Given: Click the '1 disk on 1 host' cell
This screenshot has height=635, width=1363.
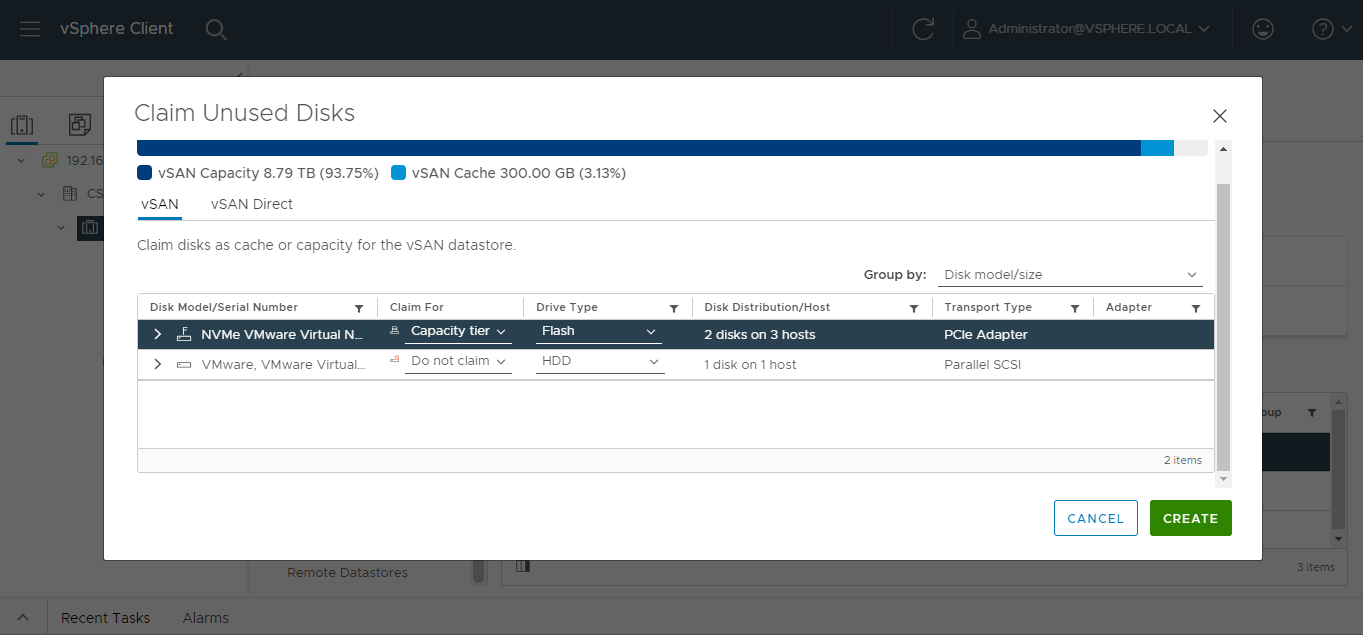Looking at the screenshot, I should click(750, 365).
